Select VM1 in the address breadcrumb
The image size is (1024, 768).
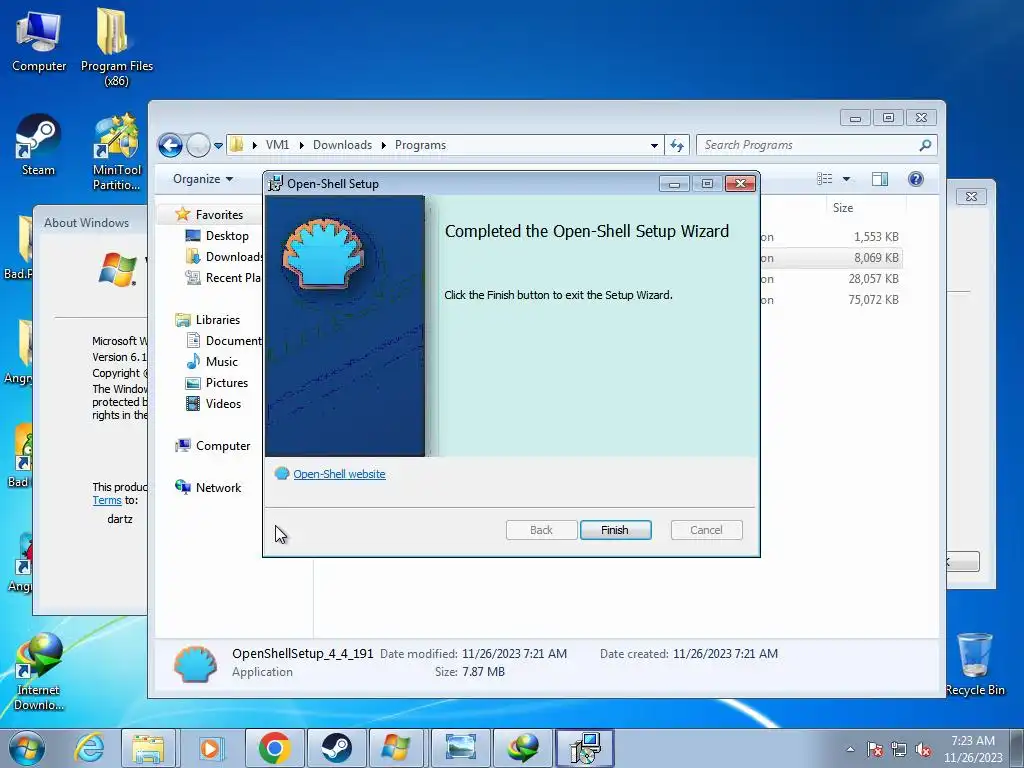pyautogui.click(x=277, y=145)
